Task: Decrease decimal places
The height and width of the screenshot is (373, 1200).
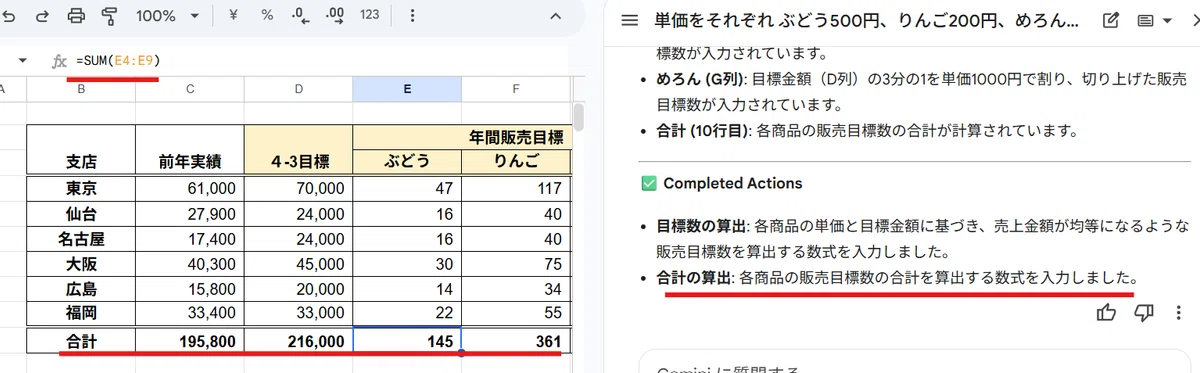Action: (299, 16)
